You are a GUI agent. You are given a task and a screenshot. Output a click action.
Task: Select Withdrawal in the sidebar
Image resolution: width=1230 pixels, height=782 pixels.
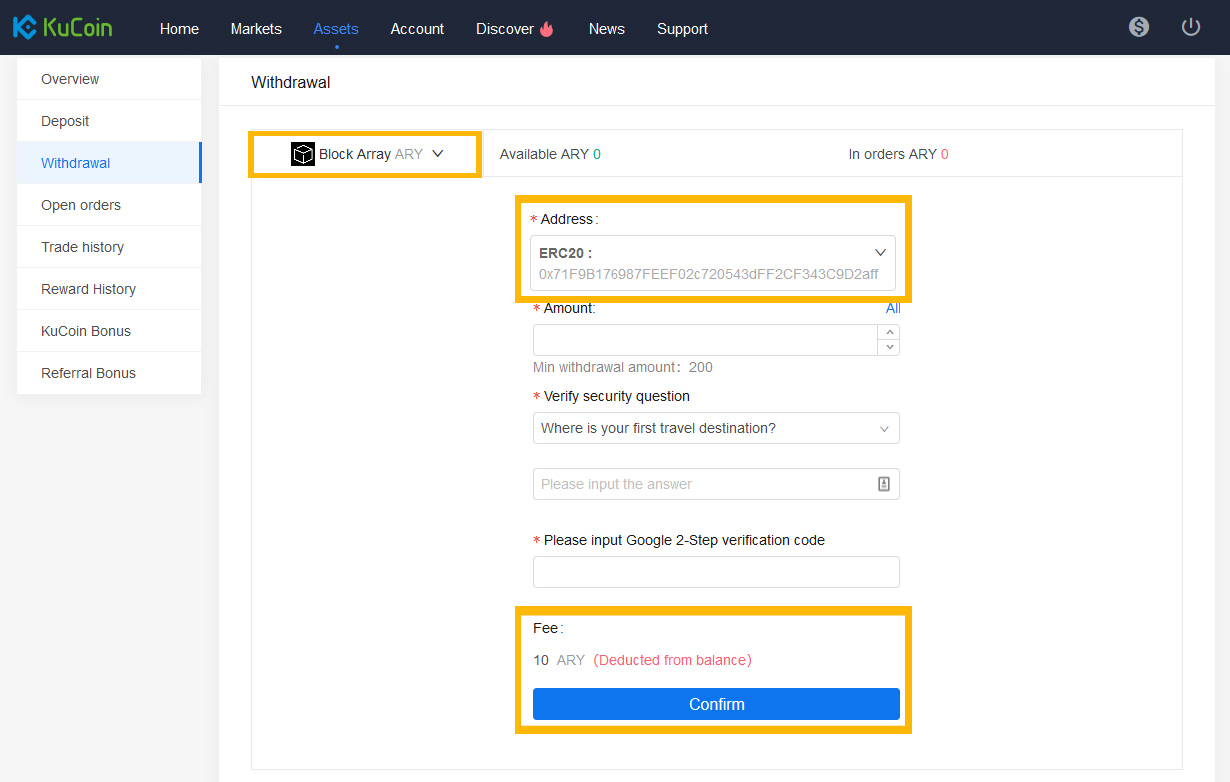pos(109,163)
